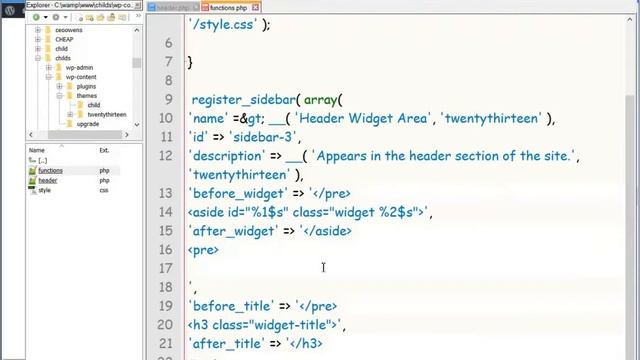640x360 pixels.
Task: Select the twentythirteen theme folder
Action: pyautogui.click(x=107, y=115)
